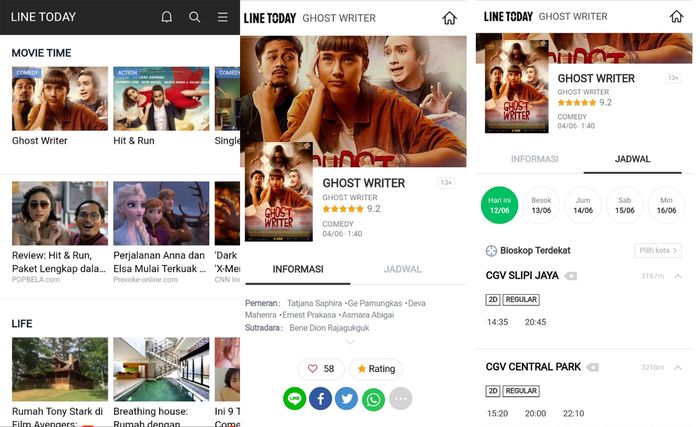Click the 58 likes count

coord(329,368)
